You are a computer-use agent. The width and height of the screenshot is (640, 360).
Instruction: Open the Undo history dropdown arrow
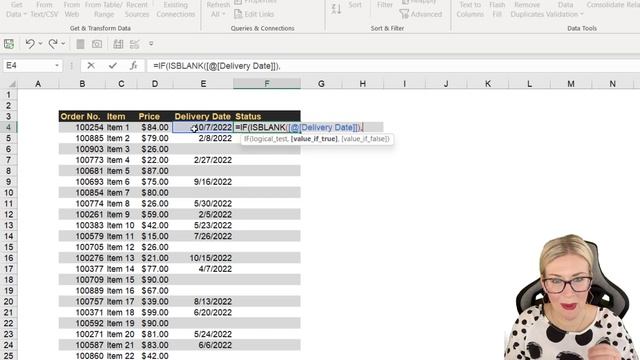pyautogui.click(x=40, y=44)
